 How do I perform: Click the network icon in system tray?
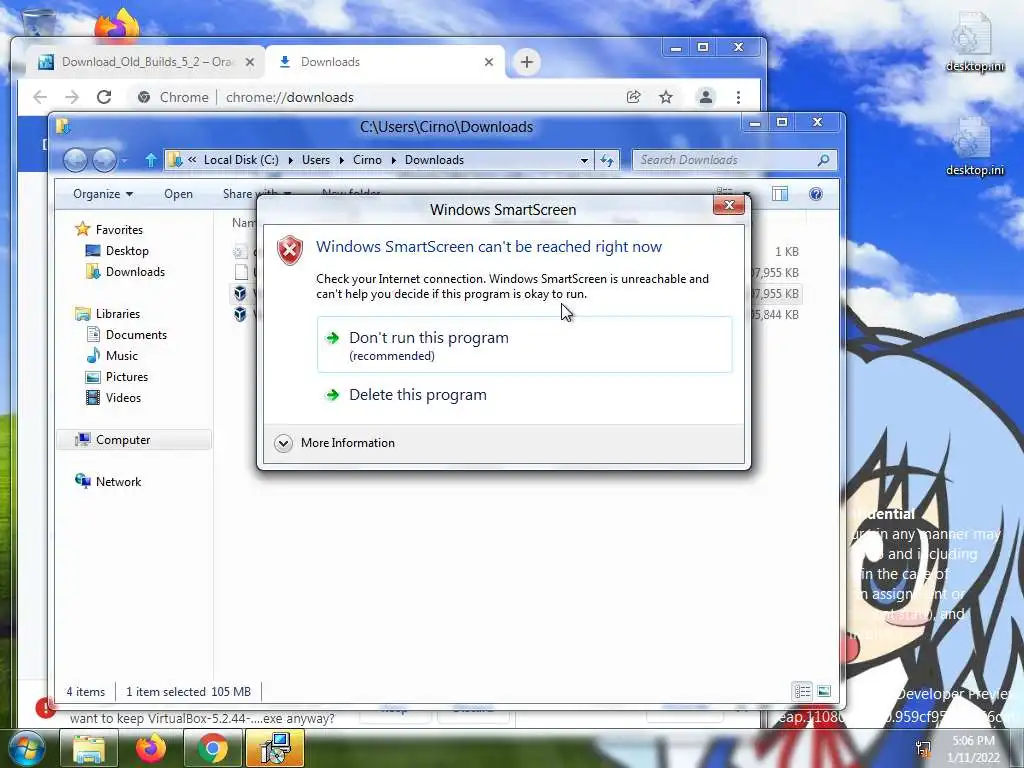[x=924, y=748]
